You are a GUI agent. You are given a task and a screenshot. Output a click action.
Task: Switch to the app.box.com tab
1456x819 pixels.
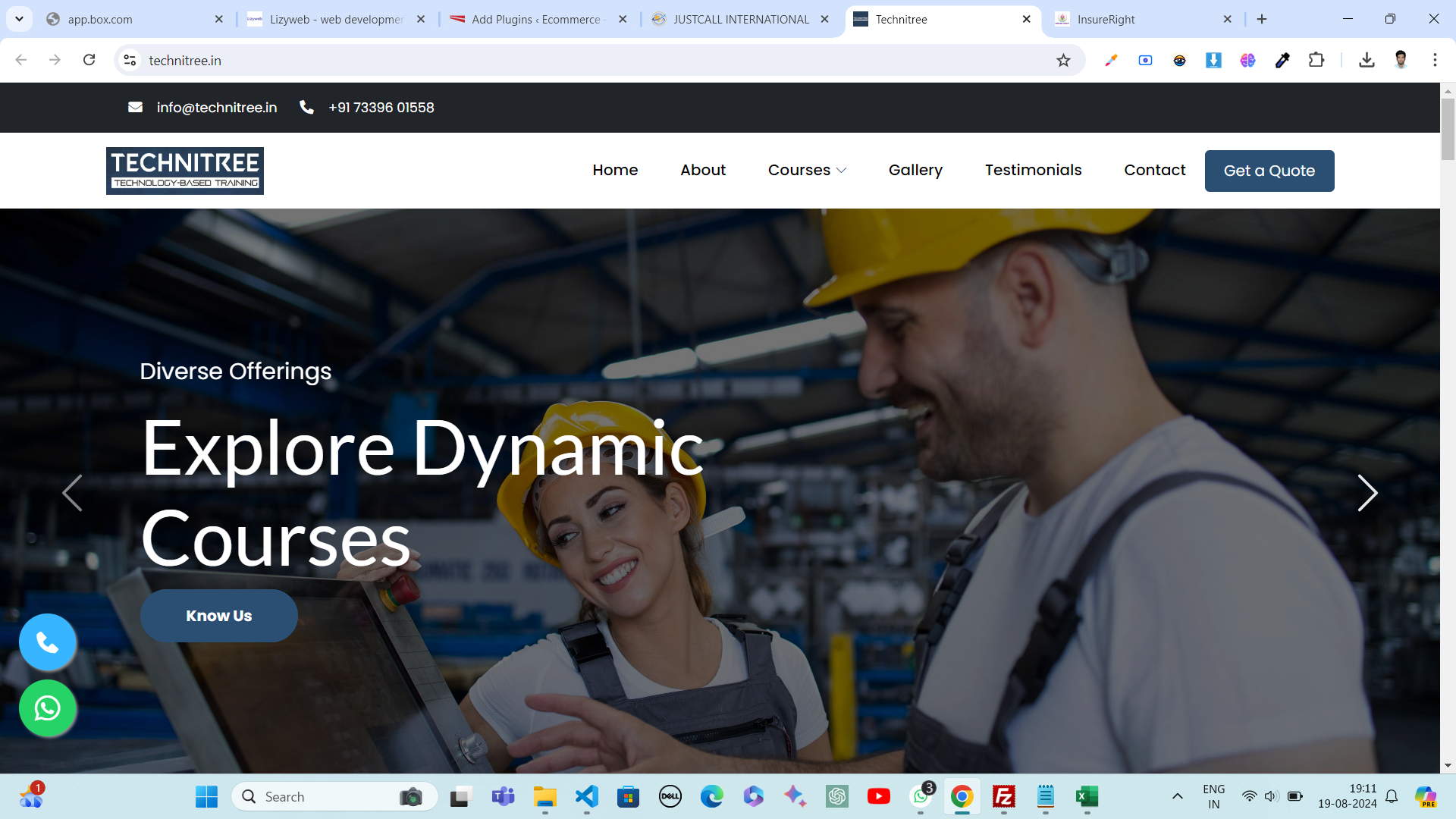136,19
